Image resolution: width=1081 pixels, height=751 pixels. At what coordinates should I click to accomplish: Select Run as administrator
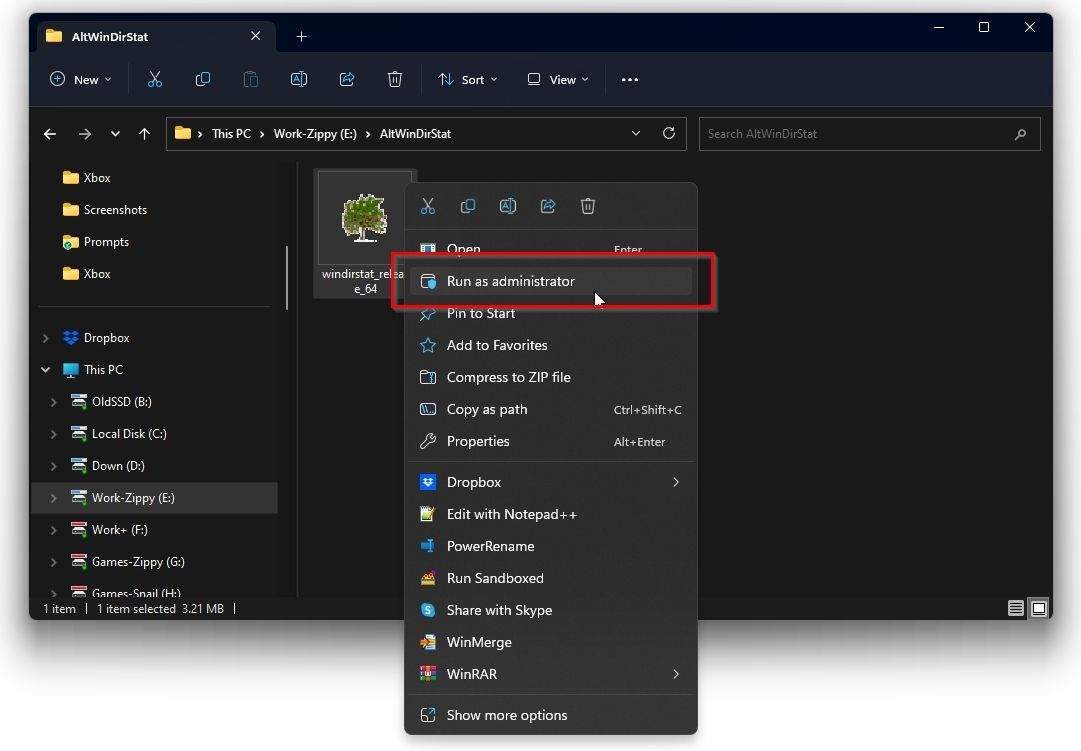[x=510, y=281]
